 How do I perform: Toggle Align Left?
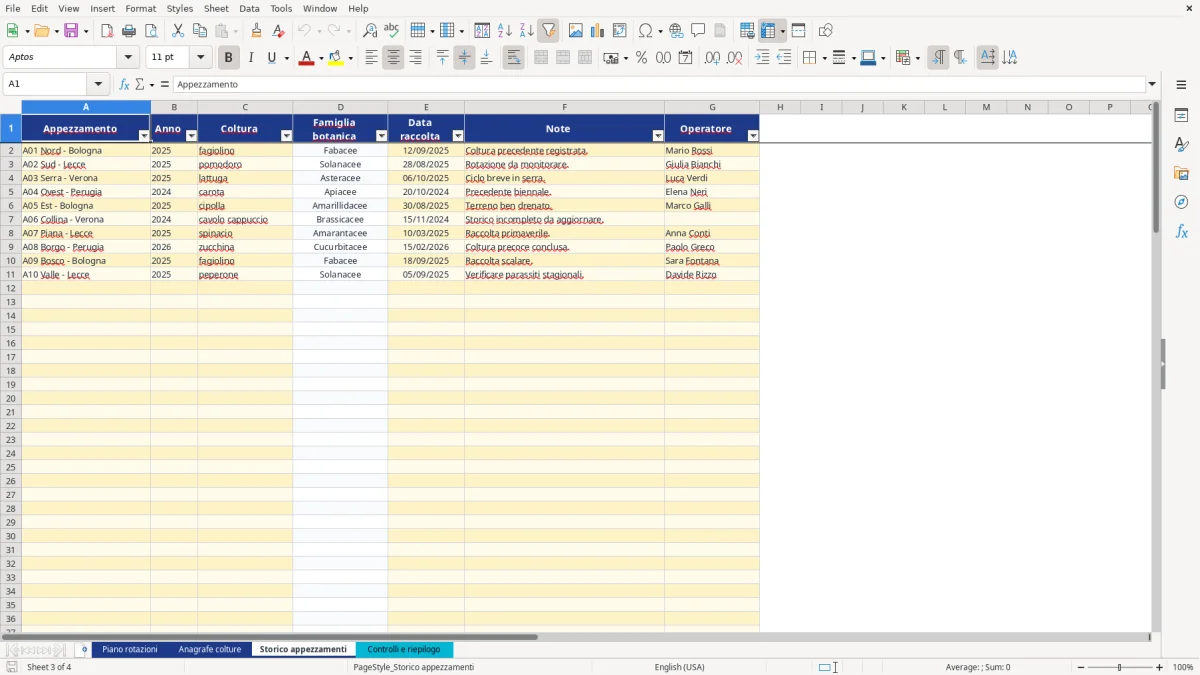coord(371,58)
